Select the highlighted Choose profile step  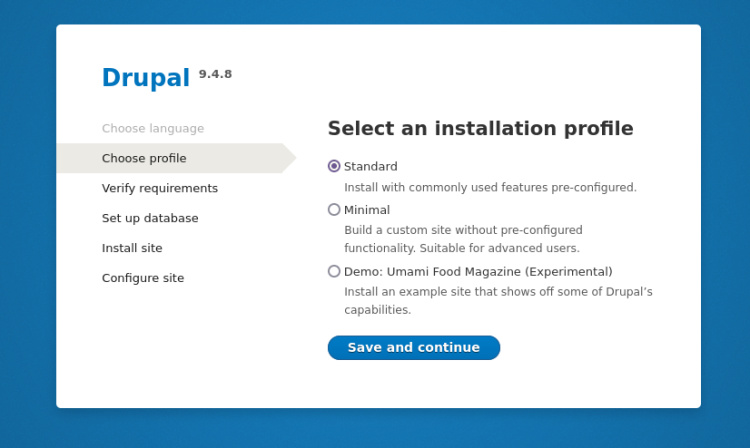point(144,158)
